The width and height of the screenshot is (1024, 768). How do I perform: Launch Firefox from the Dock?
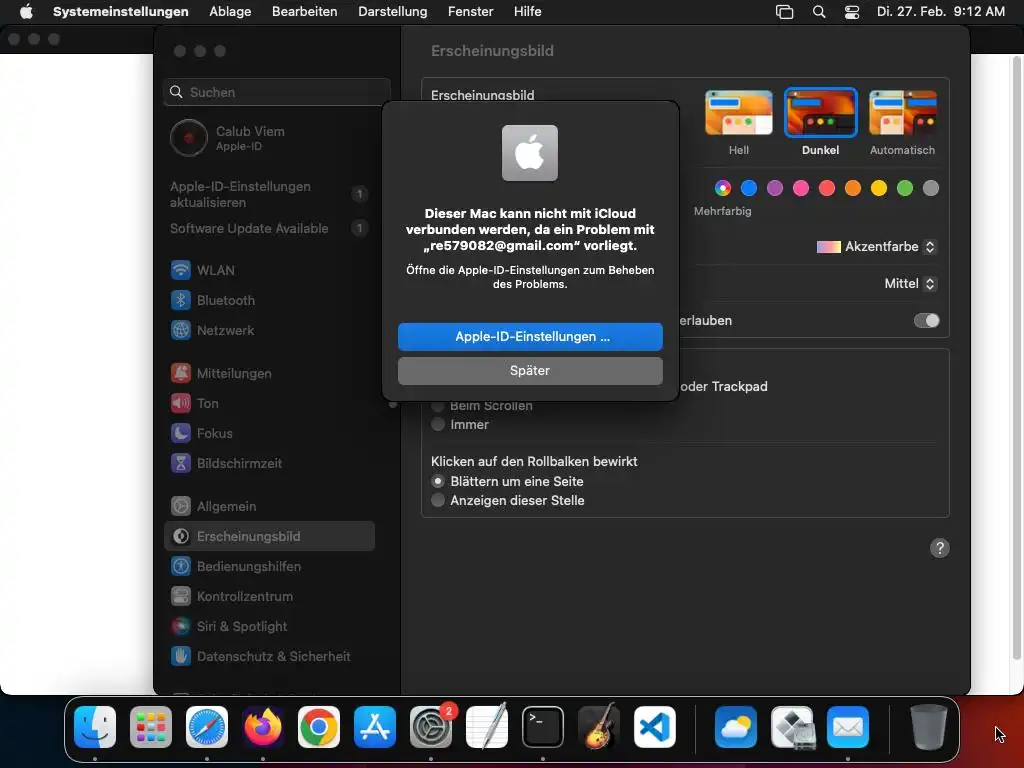tap(263, 727)
